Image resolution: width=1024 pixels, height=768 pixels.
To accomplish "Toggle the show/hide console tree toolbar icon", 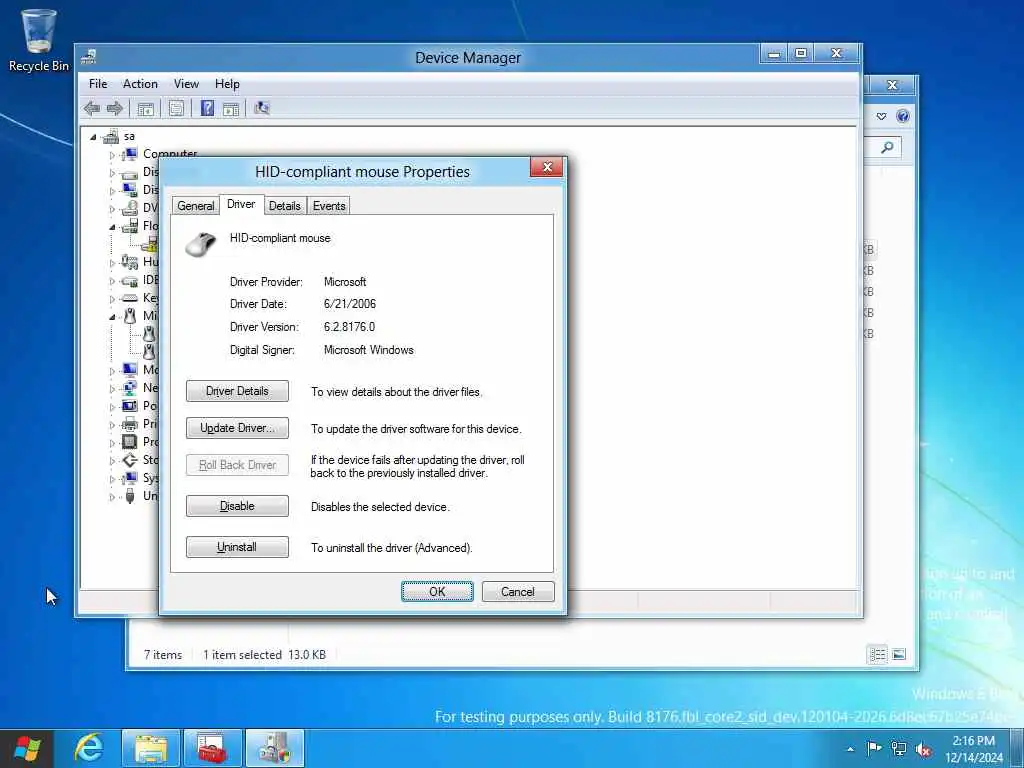I will 146,108.
